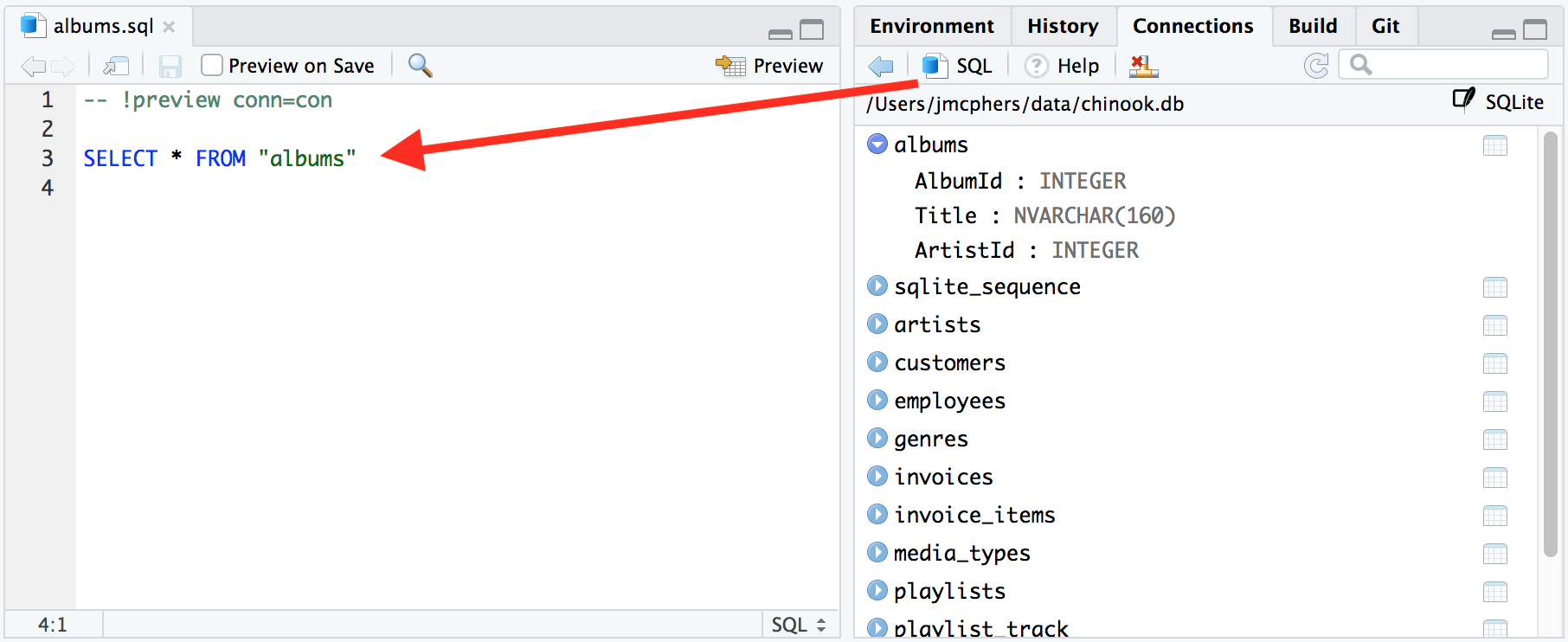The image size is (1568, 642).
Task: Switch to the Environment tab
Action: pyautogui.click(x=932, y=26)
